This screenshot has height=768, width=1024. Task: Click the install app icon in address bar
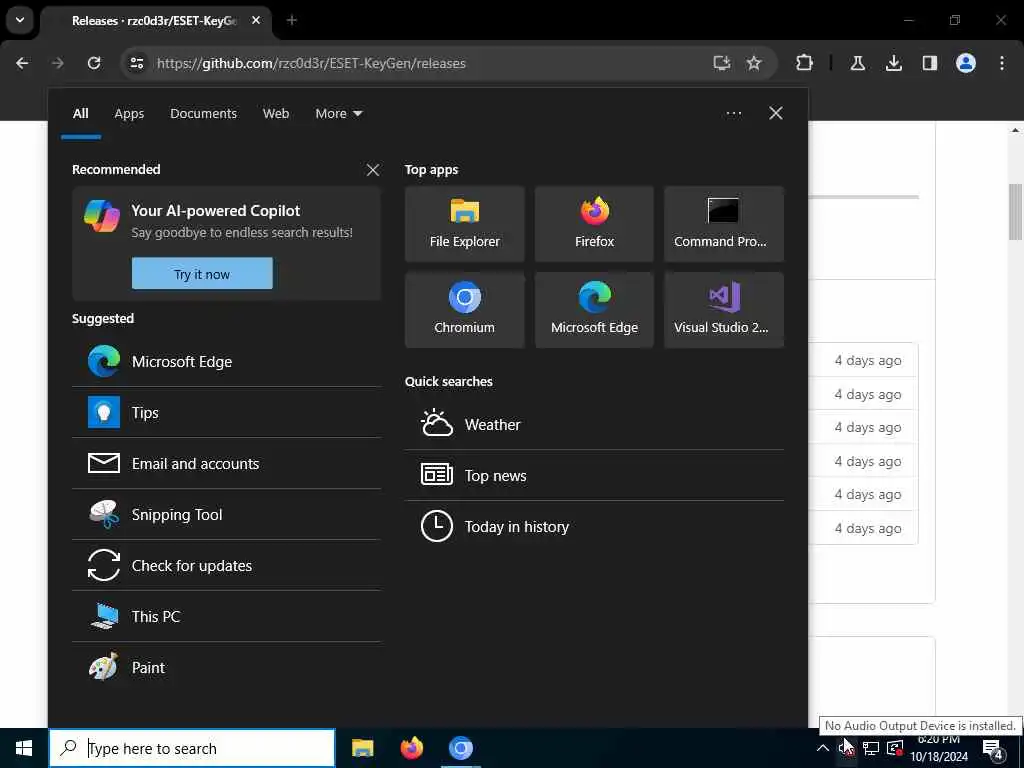click(722, 63)
